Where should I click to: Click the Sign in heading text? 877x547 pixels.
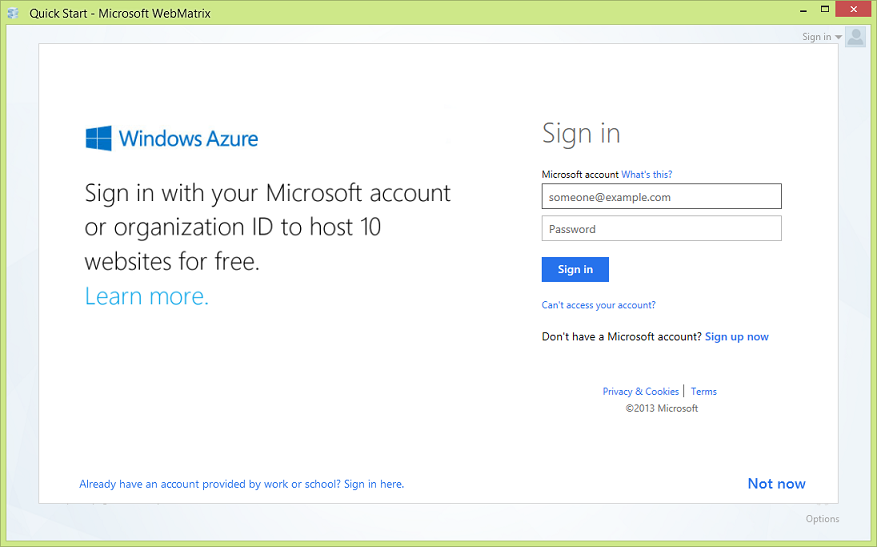click(581, 134)
